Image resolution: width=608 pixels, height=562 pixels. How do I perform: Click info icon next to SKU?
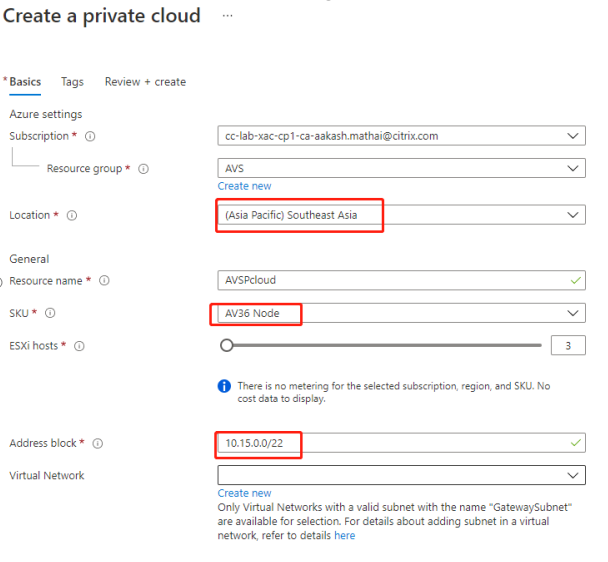[x=50, y=314]
